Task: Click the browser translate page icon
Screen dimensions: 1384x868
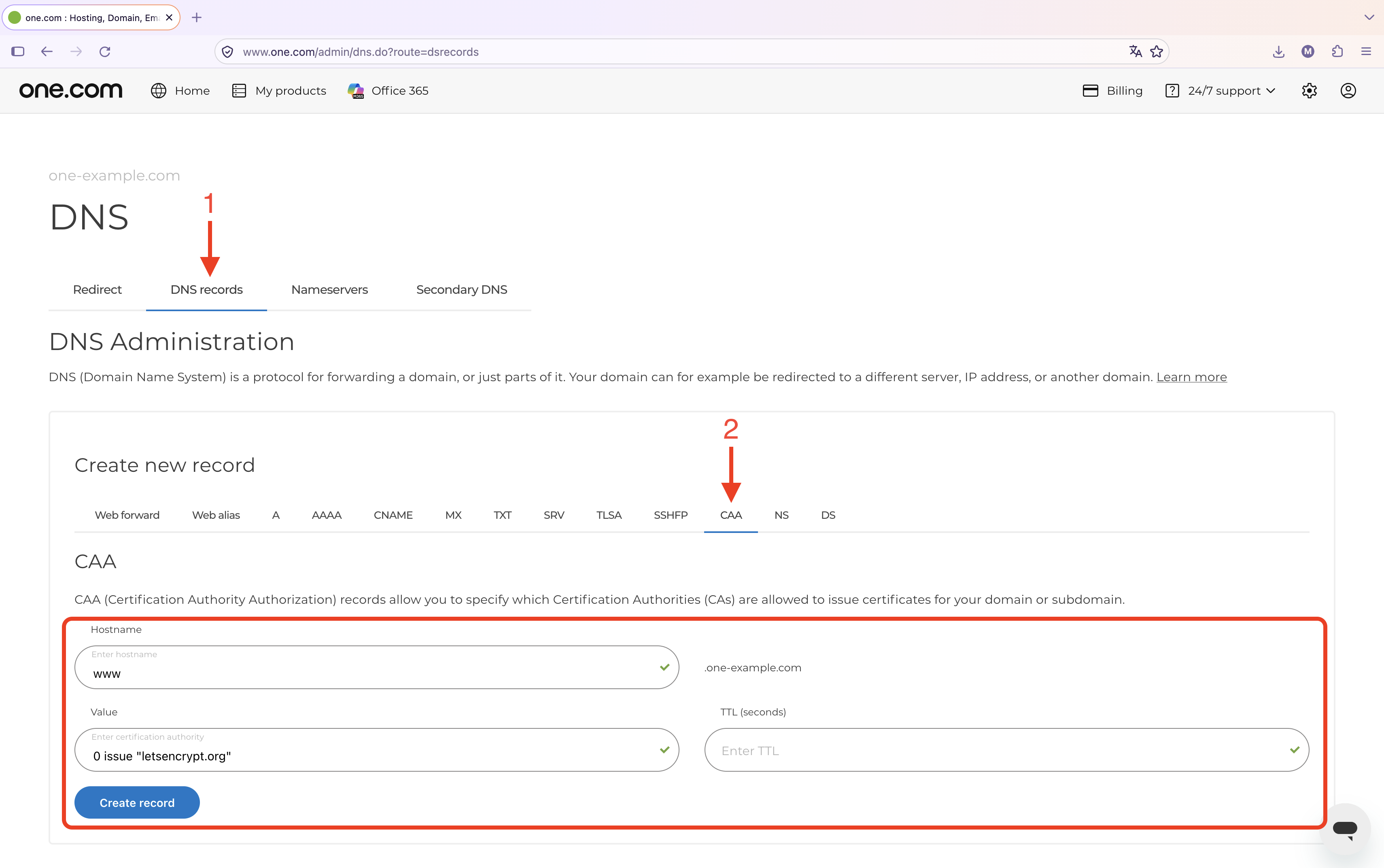Action: [x=1135, y=52]
